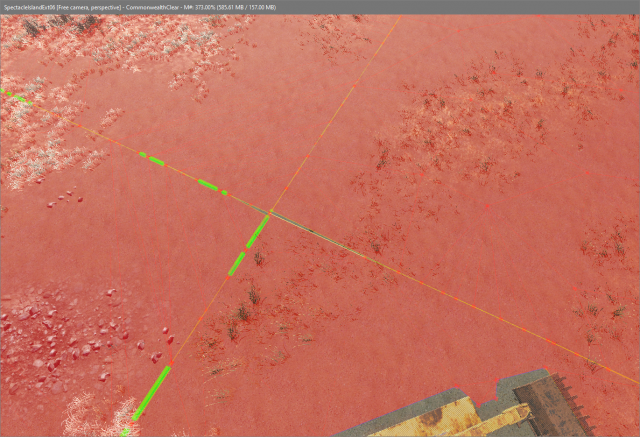Screen dimensions: 640x437
Task: Click the rock cluster on the left side
Action: pos(50,340)
